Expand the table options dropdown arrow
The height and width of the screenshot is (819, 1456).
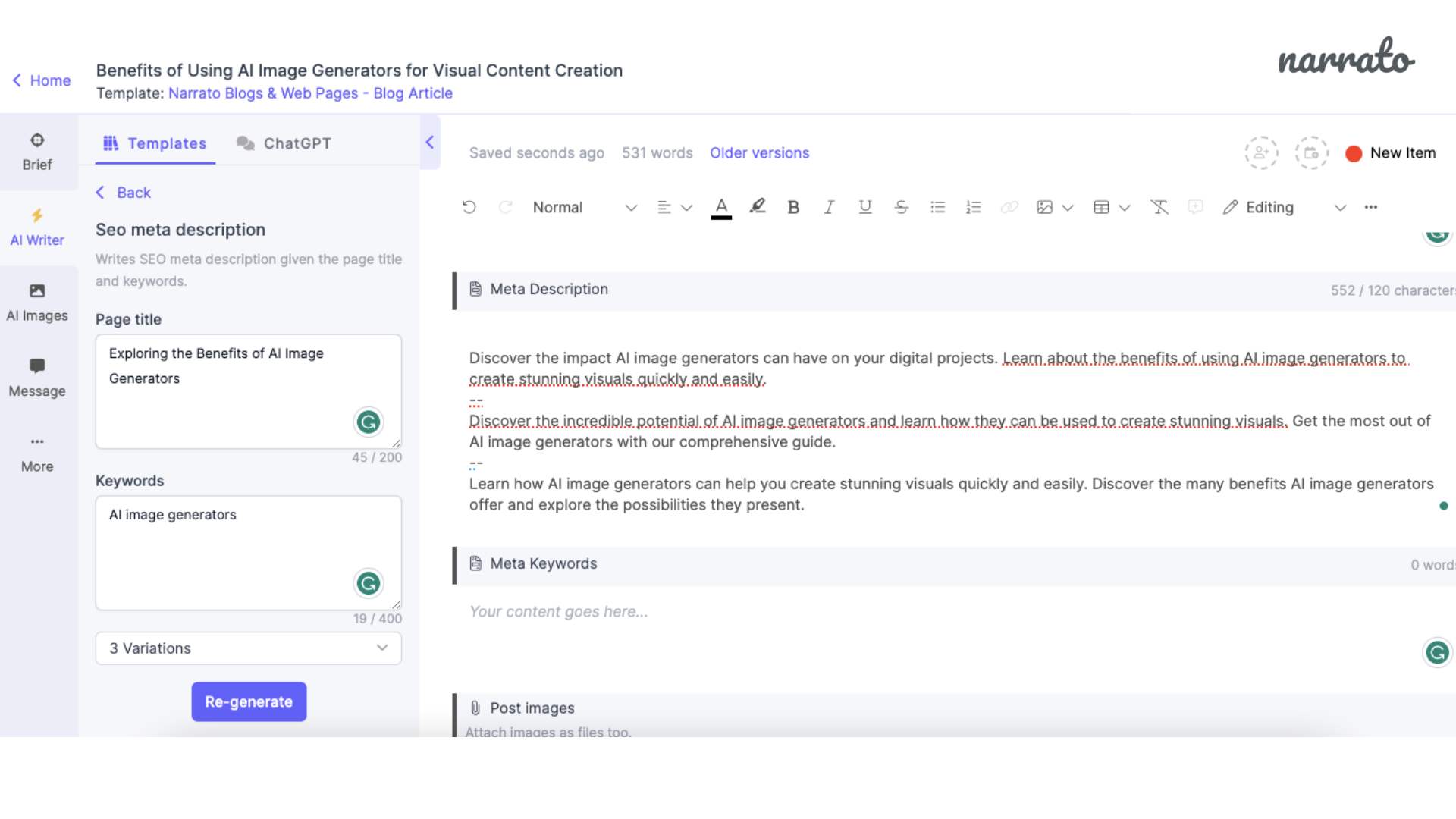(1125, 208)
